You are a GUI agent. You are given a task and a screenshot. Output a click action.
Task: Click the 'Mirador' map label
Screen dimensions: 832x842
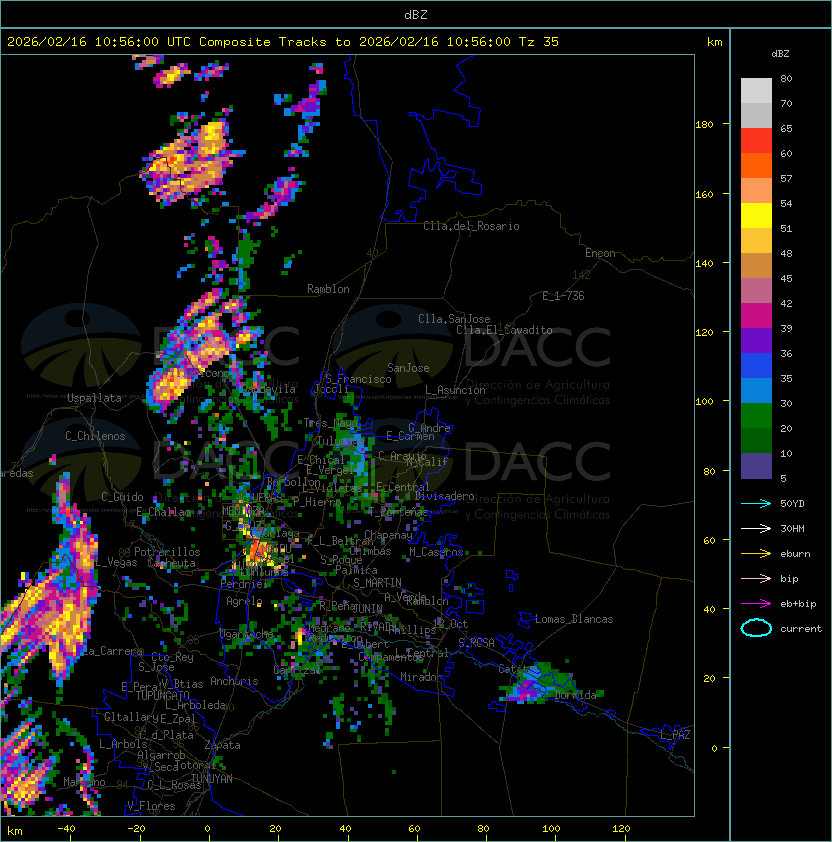click(422, 677)
